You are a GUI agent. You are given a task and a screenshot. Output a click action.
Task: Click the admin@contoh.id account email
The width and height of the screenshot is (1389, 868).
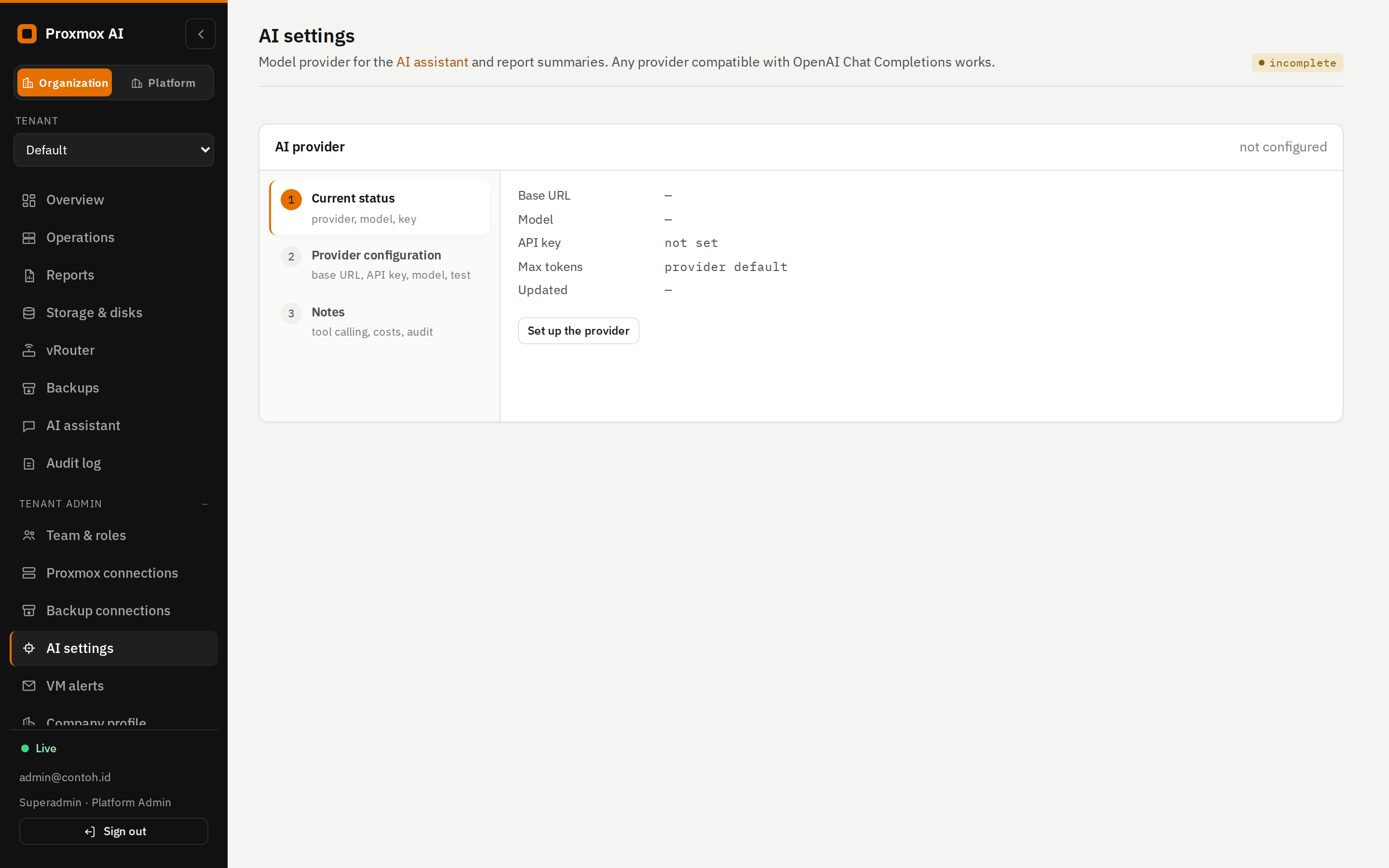tap(65, 777)
